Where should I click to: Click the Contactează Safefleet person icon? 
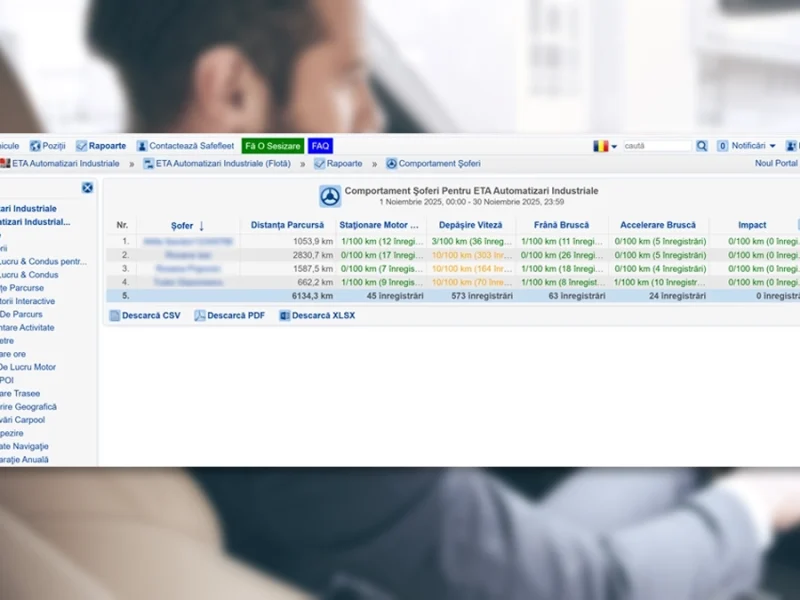pyautogui.click(x=142, y=146)
